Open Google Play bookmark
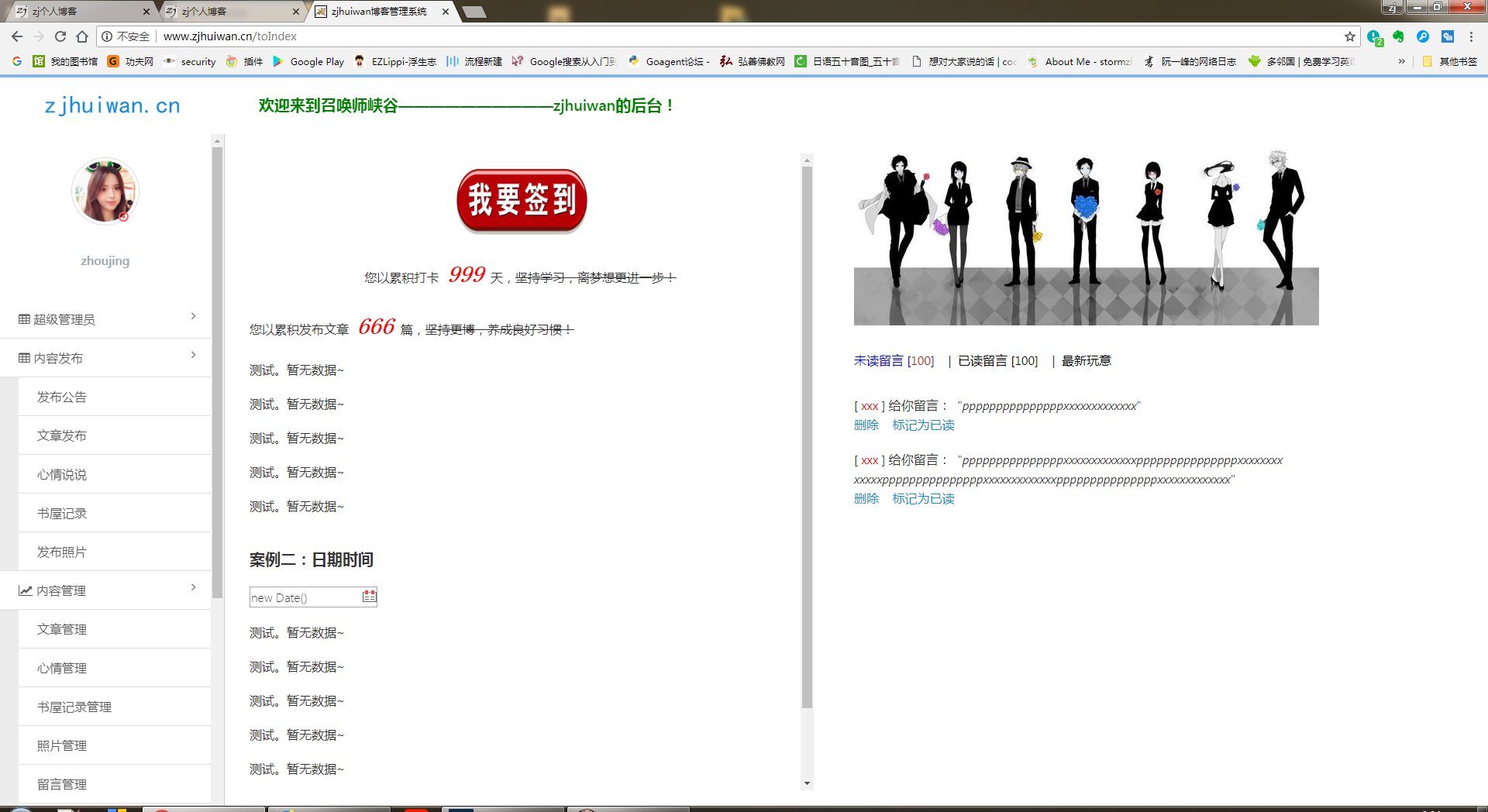 (x=308, y=61)
